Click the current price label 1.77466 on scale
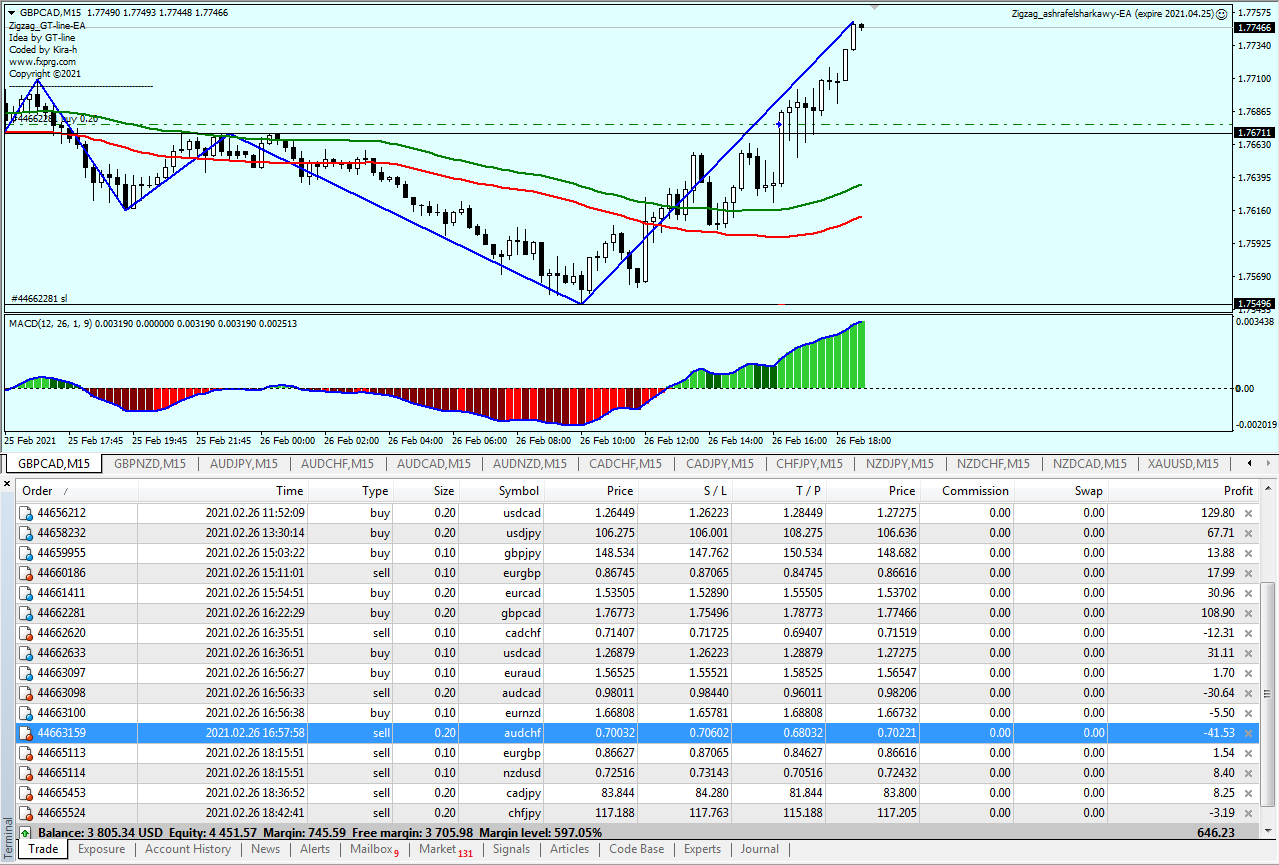 (x=1255, y=29)
